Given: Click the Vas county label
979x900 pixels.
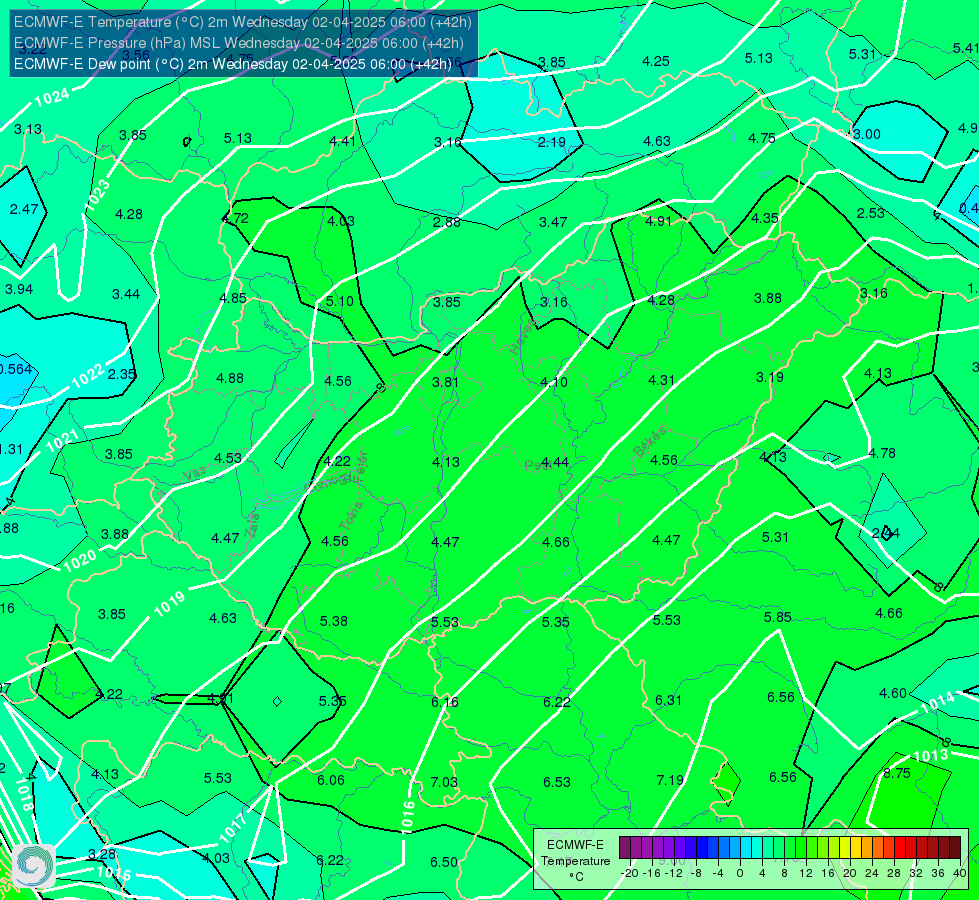Looking at the screenshot, I should (195, 475).
